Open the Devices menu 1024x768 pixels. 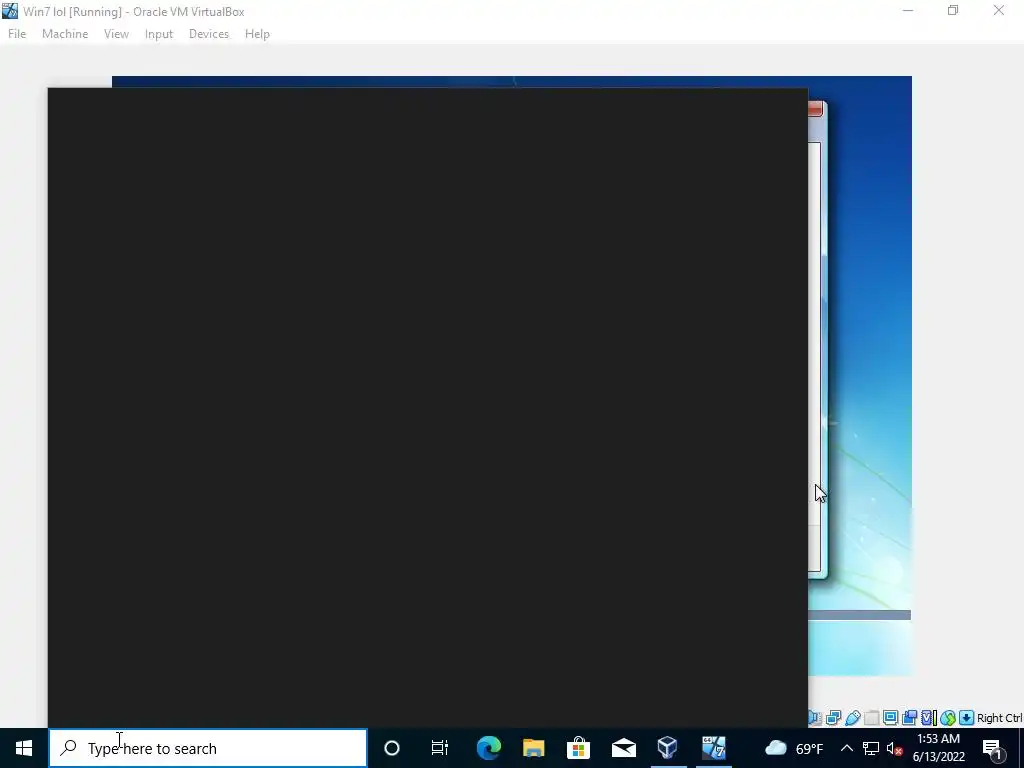click(209, 34)
